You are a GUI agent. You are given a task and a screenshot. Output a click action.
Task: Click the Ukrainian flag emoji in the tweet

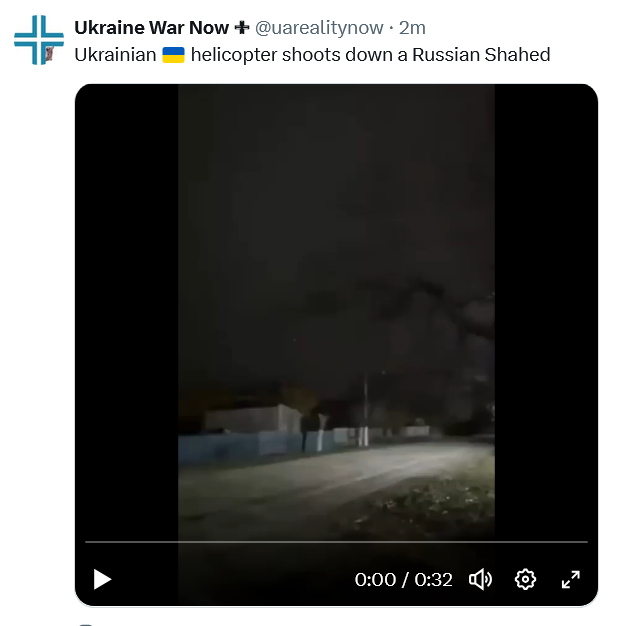[173, 55]
